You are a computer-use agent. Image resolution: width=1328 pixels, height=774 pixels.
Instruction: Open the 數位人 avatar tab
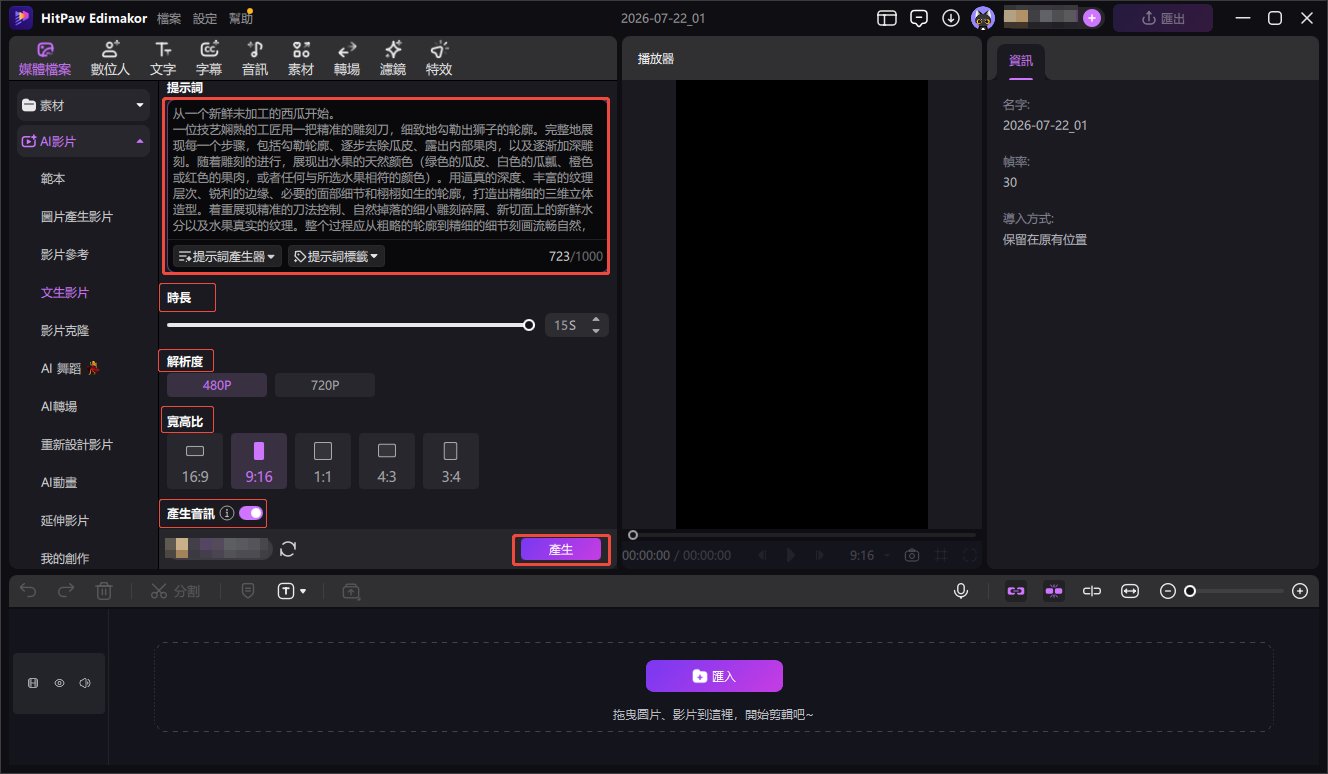click(x=110, y=59)
